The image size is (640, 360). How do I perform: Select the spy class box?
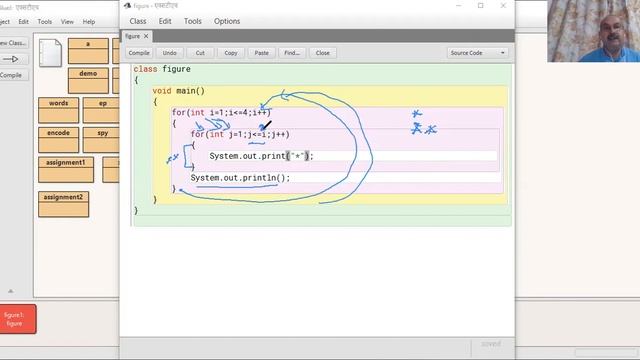click(x=101, y=140)
